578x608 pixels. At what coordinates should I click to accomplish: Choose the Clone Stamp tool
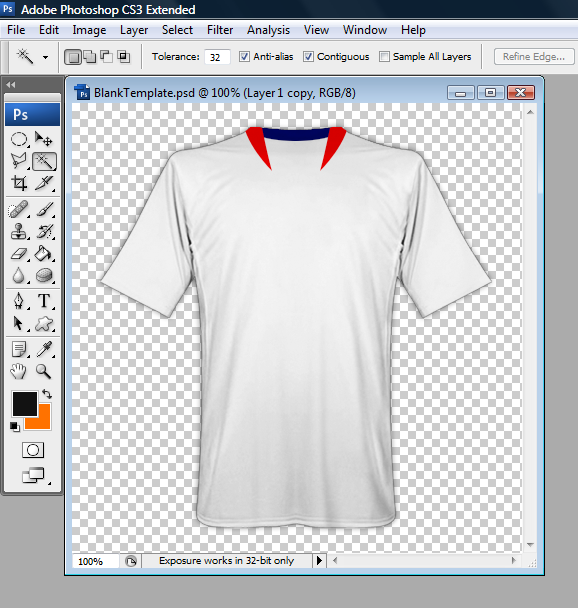[x=19, y=231]
